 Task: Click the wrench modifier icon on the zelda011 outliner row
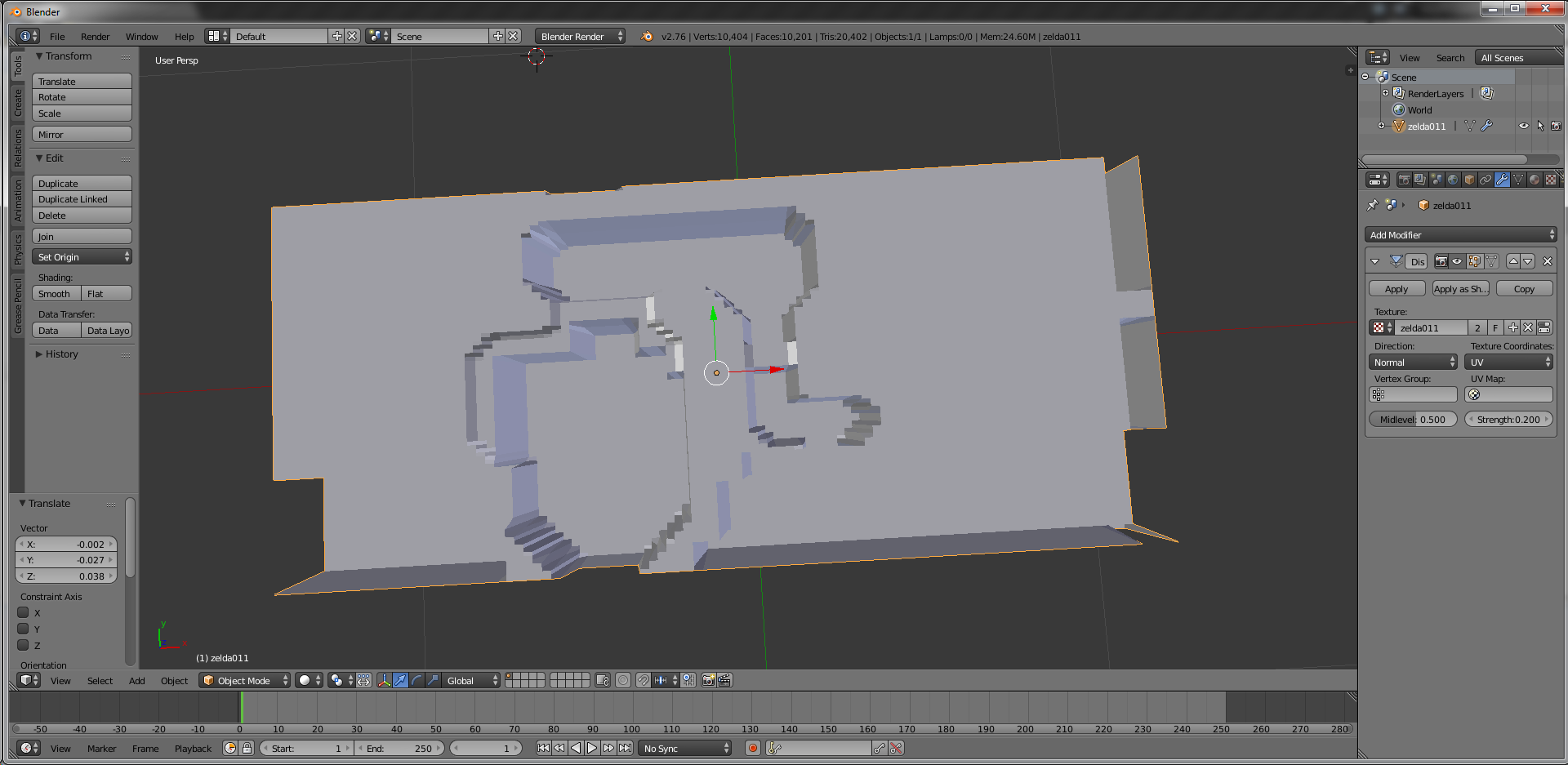1486,126
